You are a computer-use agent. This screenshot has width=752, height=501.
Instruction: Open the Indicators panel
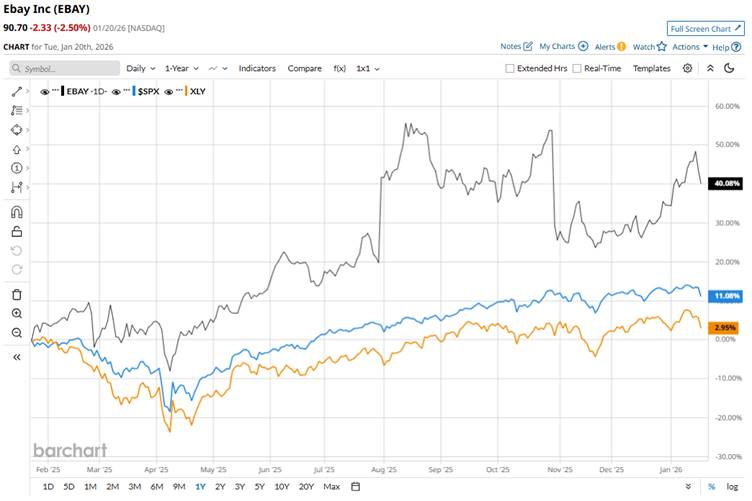coord(257,68)
